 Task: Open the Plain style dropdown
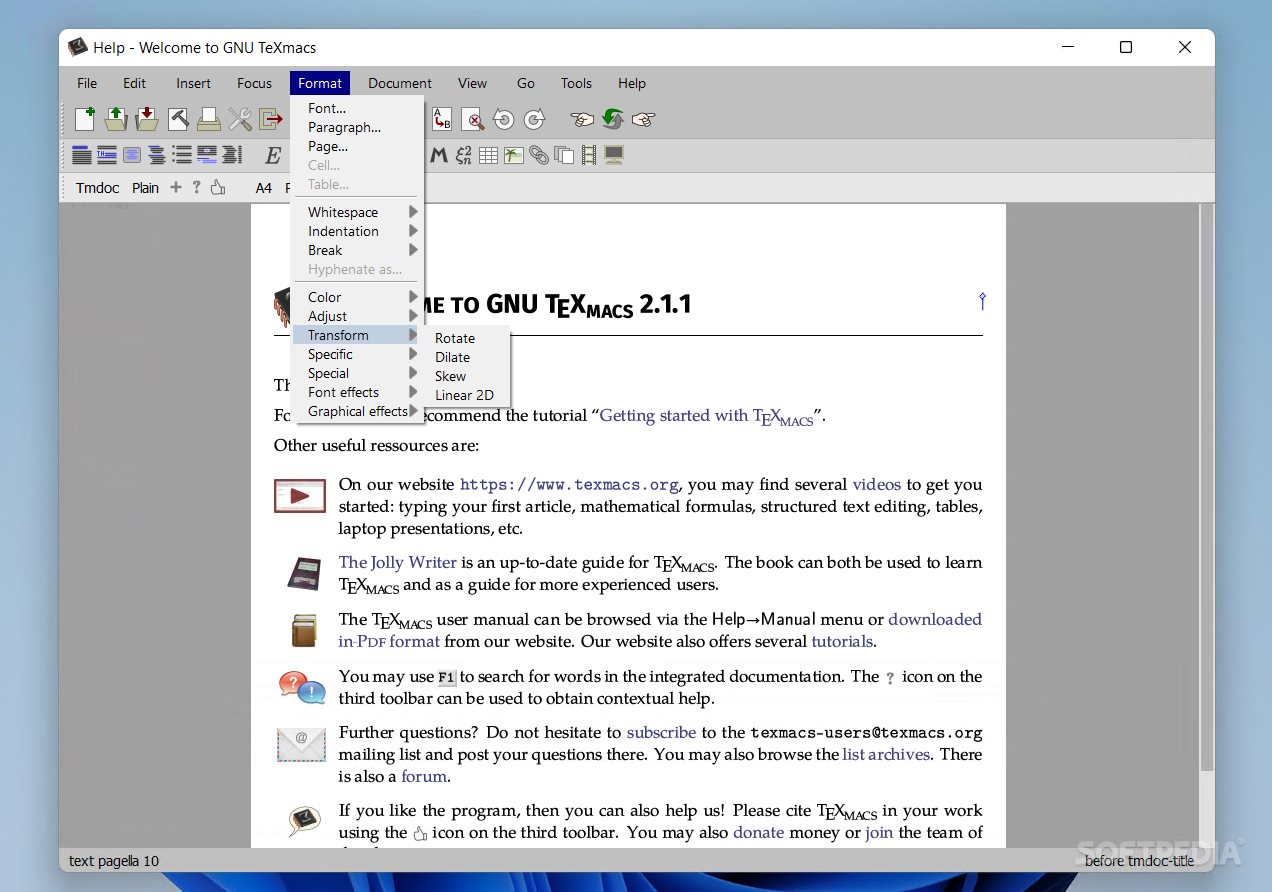[x=145, y=187]
